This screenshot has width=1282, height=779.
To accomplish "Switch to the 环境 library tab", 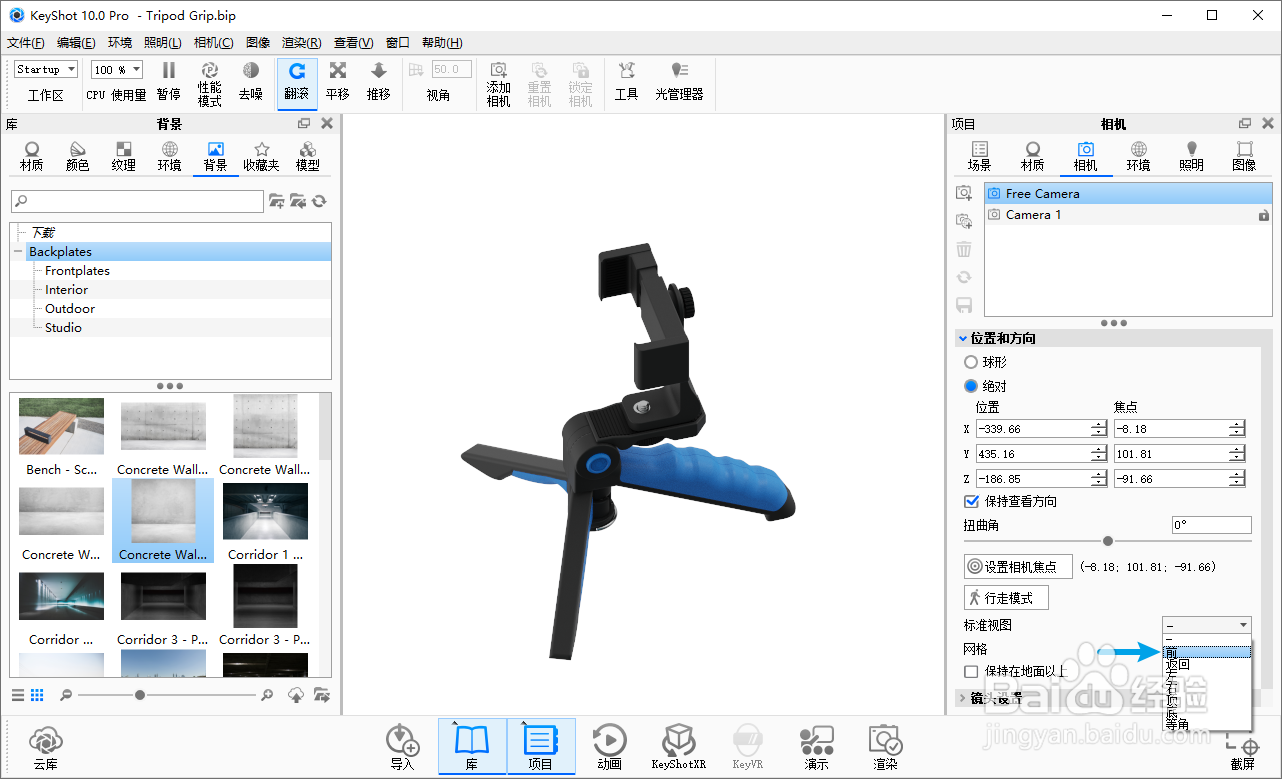I will (169, 157).
